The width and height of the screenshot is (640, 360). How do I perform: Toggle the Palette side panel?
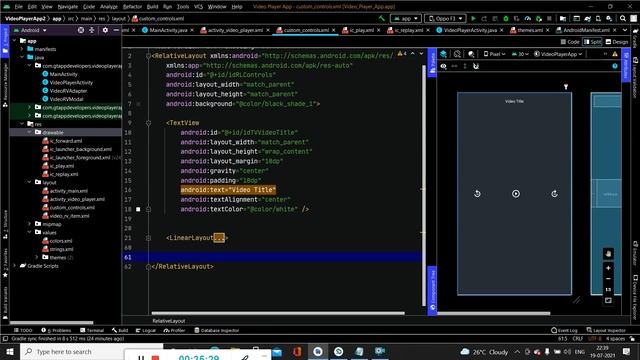coord(432,62)
